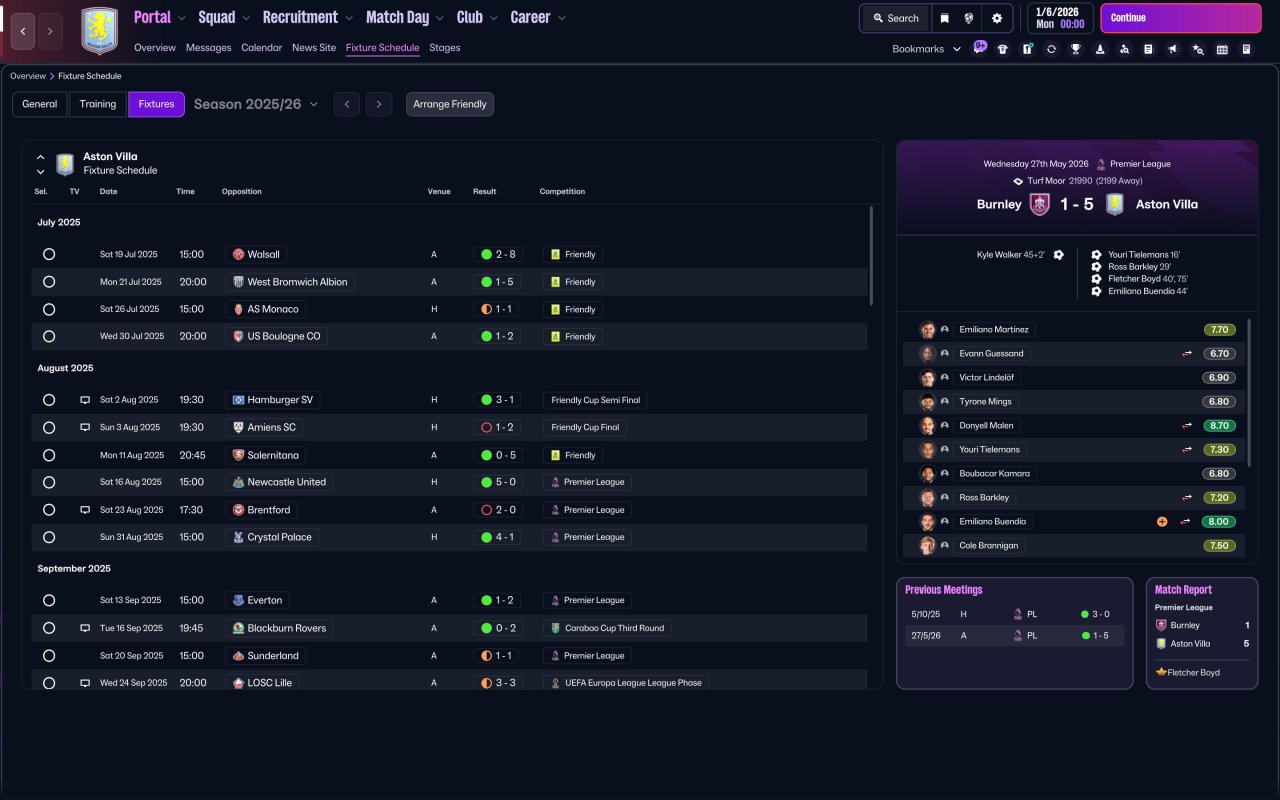
Task: Click the date display 1/6/2026 Mon
Action: click(1060, 18)
